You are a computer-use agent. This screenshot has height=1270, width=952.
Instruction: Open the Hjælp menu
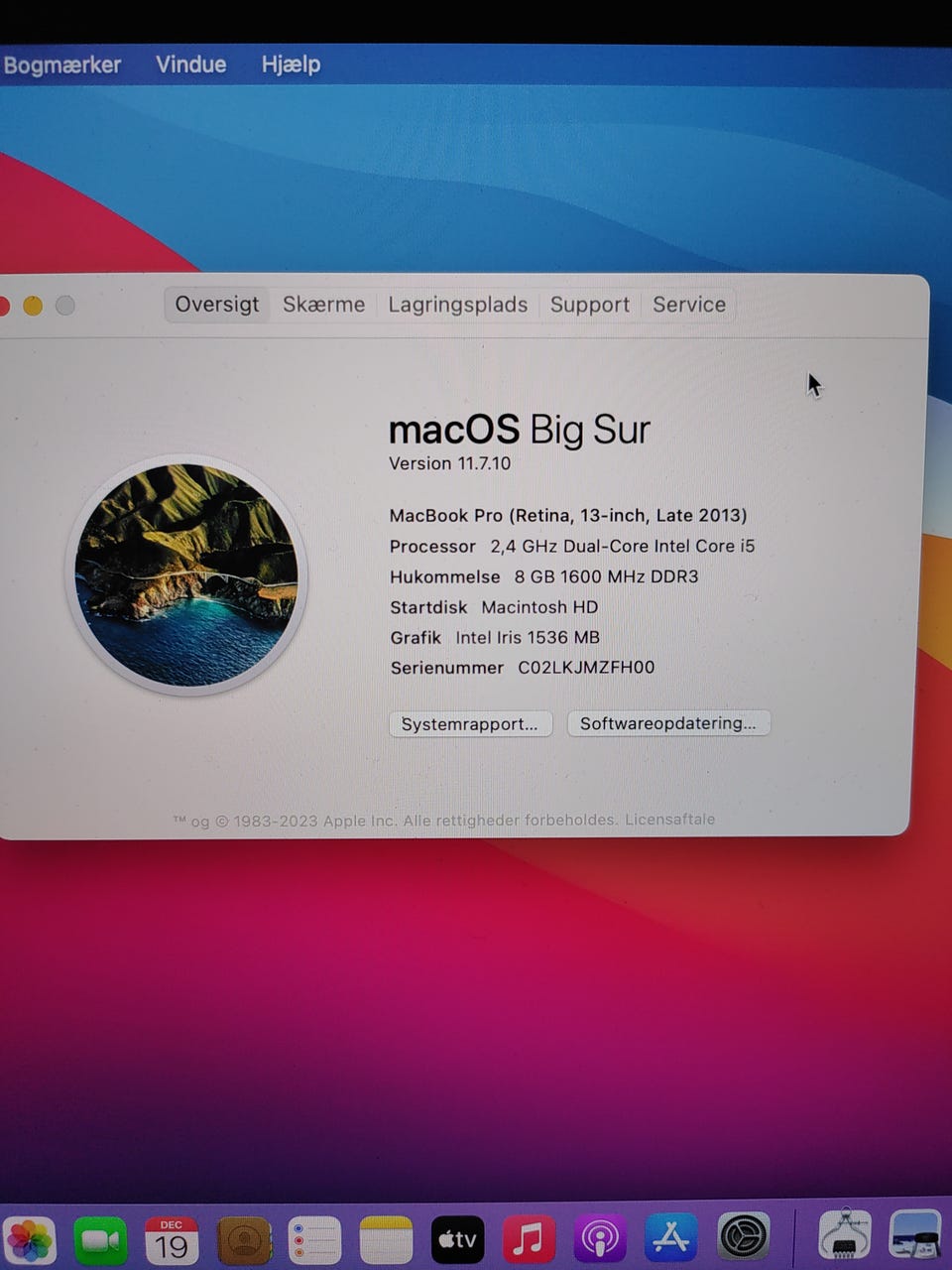(x=291, y=64)
